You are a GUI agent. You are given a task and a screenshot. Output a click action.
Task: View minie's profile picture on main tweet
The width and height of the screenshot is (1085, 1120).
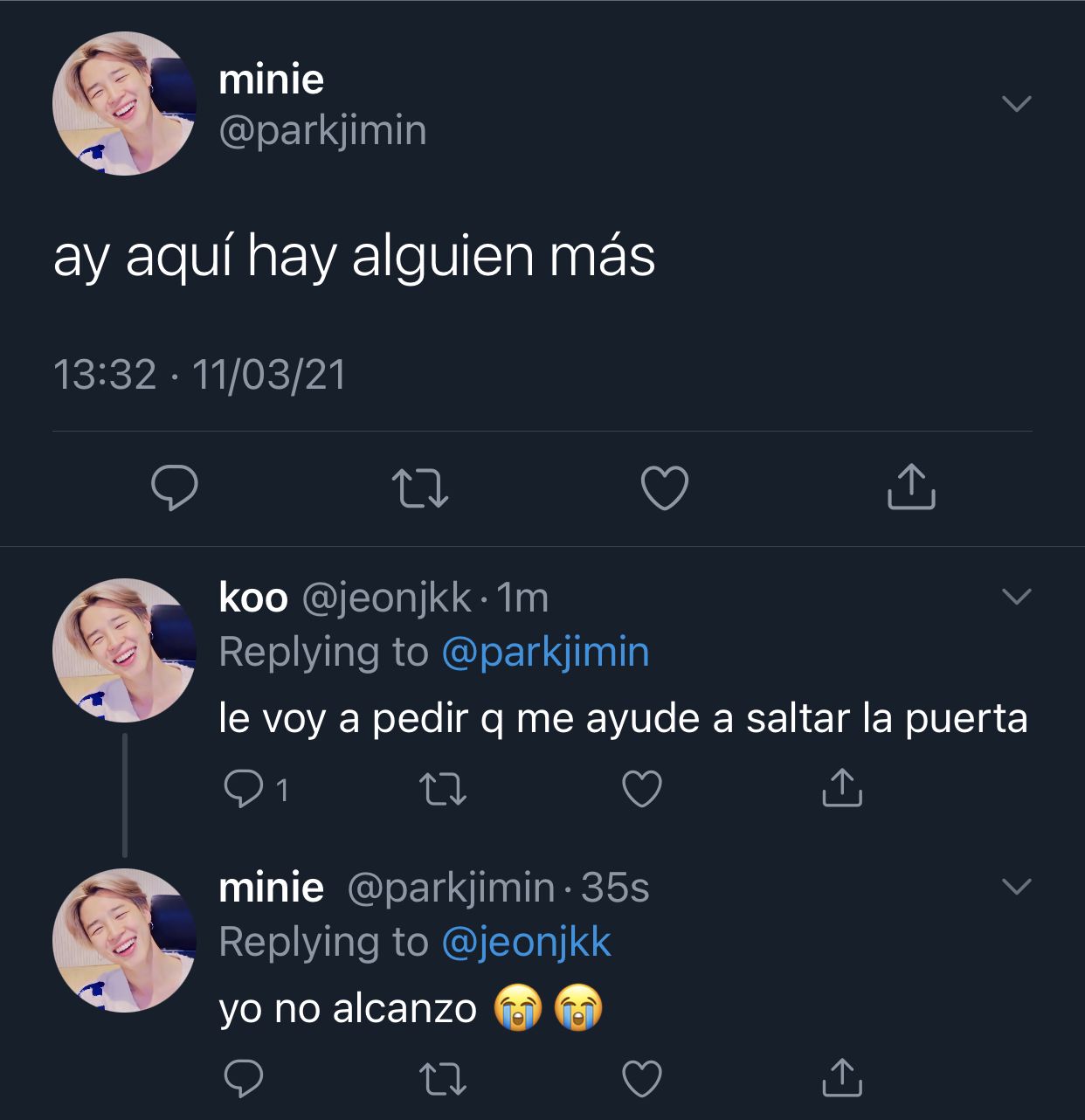coord(124,104)
